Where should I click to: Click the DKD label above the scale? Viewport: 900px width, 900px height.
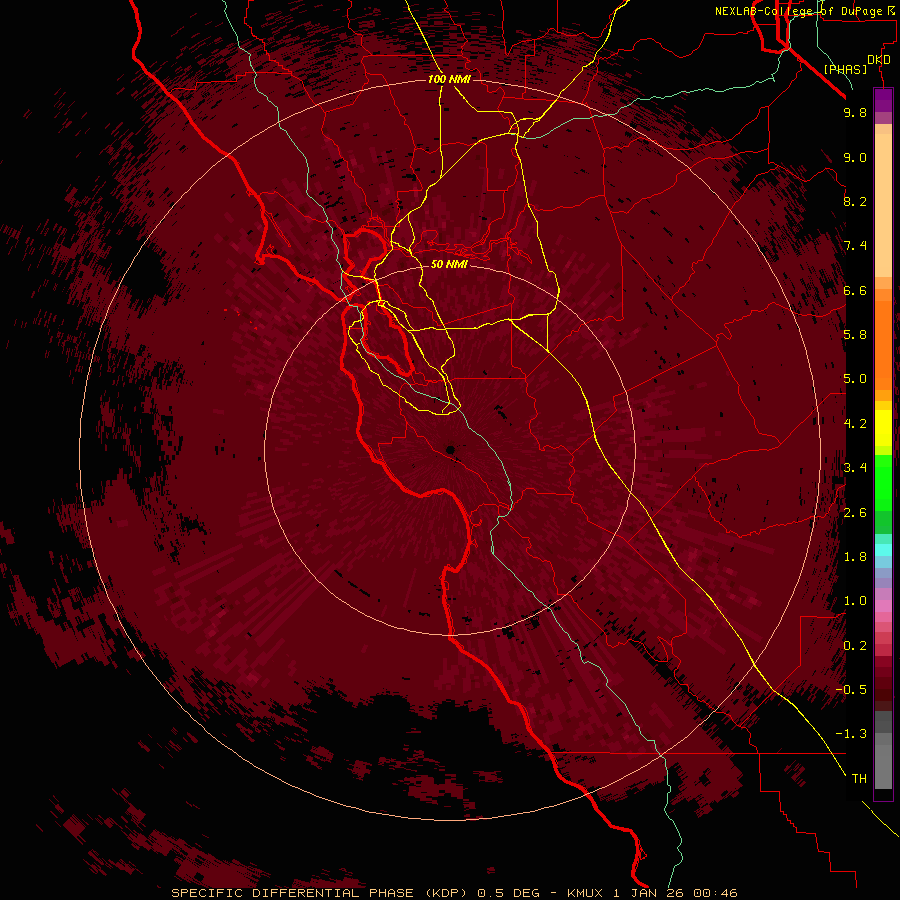(x=879, y=60)
